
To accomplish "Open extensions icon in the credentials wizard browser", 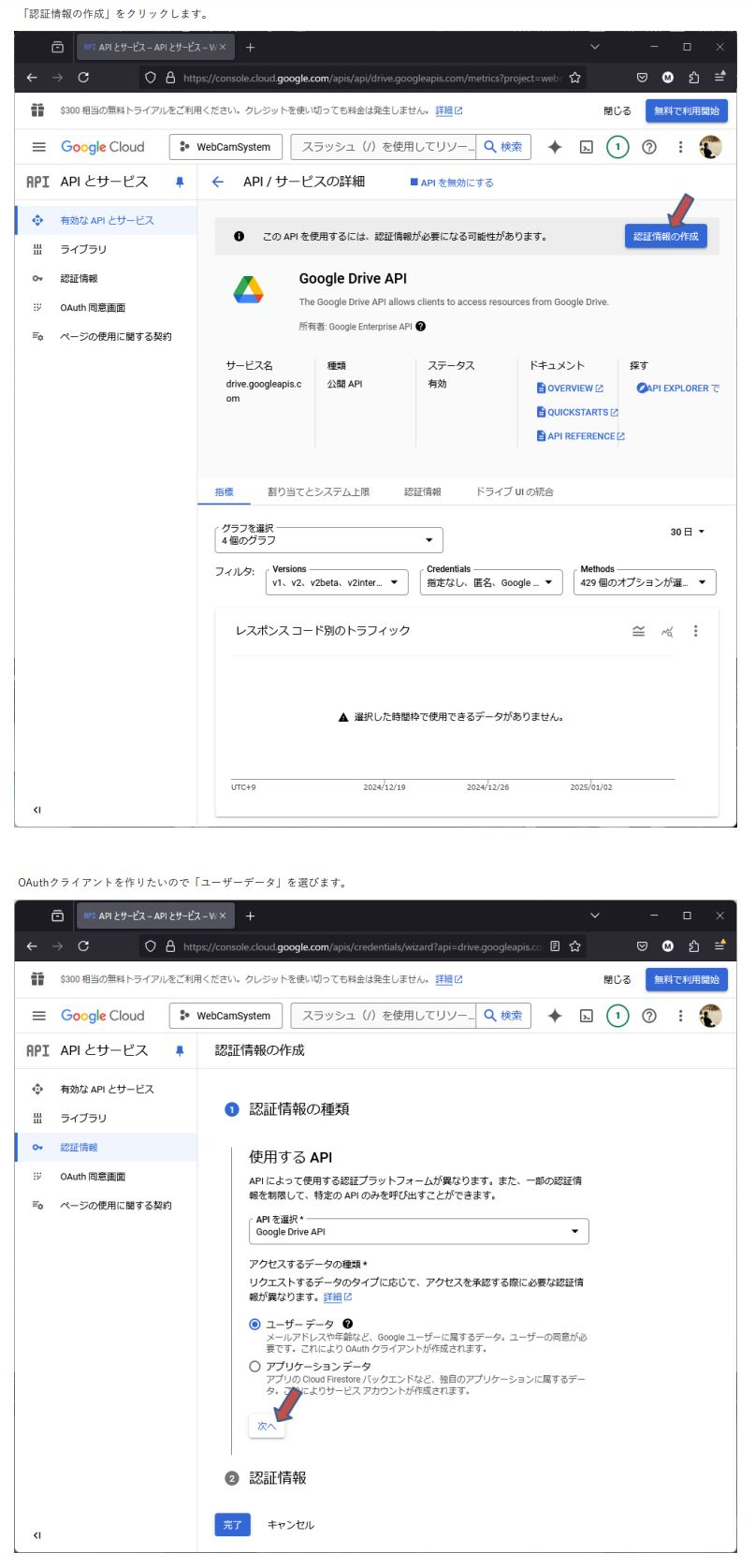I will [x=693, y=945].
